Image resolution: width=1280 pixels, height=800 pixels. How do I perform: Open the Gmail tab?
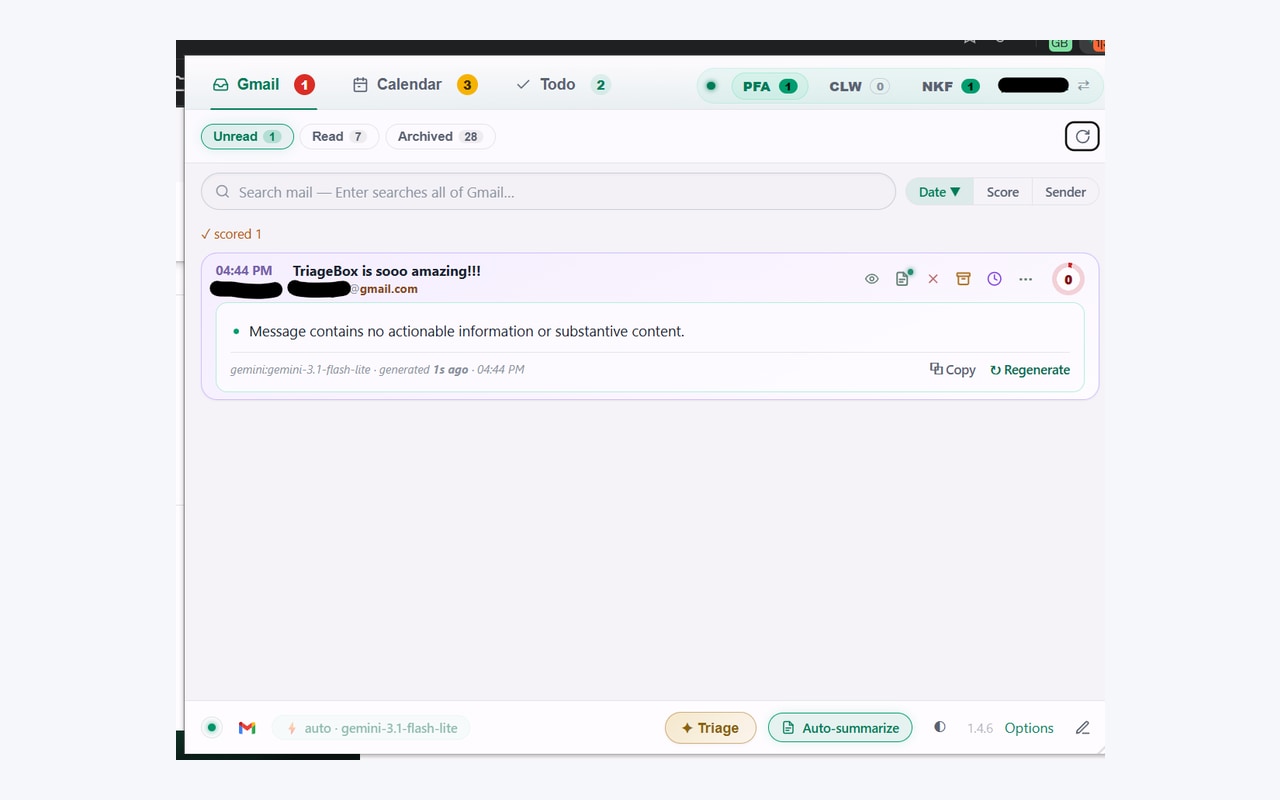coord(263,85)
